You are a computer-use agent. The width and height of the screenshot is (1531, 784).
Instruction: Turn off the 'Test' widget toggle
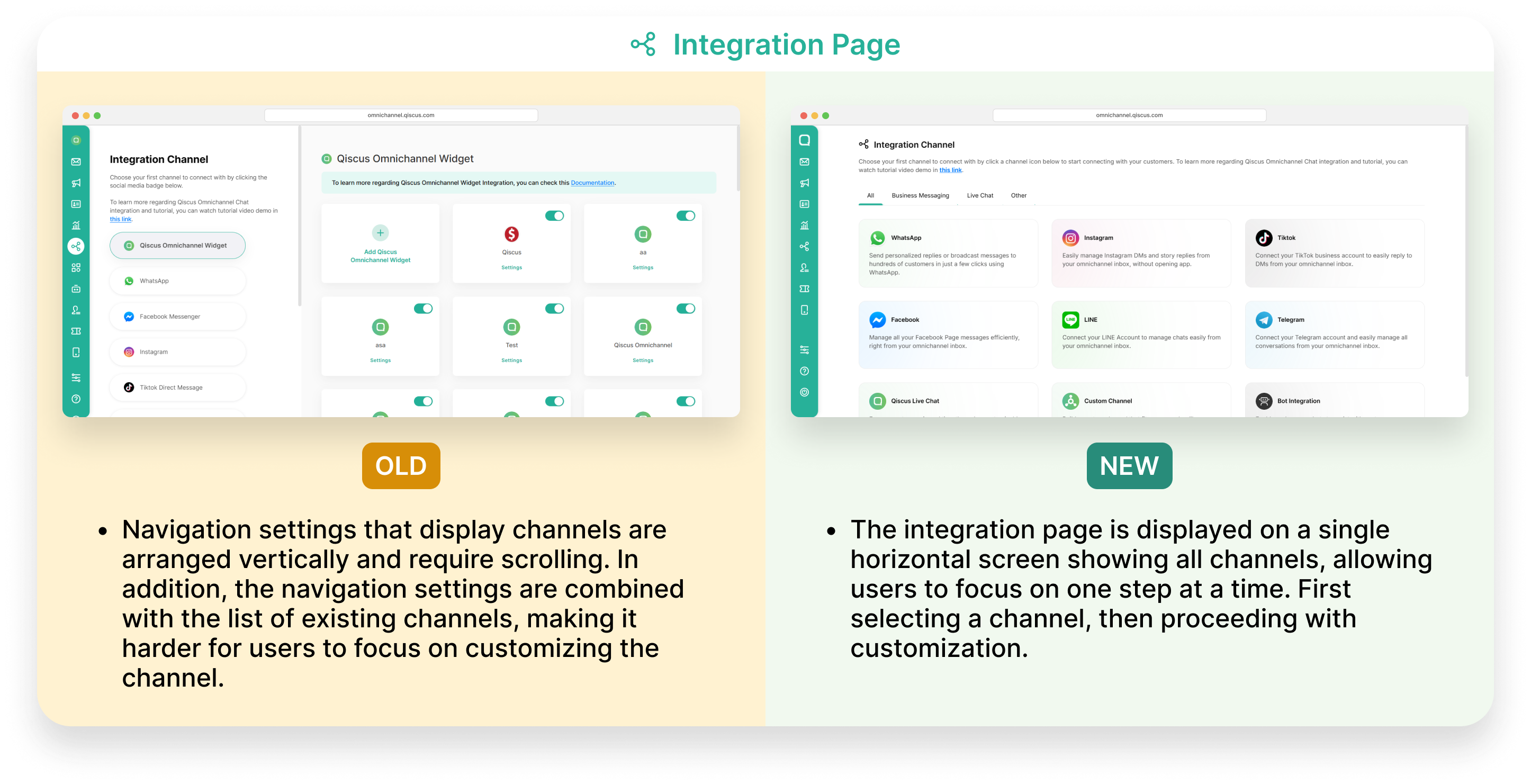[x=554, y=309]
